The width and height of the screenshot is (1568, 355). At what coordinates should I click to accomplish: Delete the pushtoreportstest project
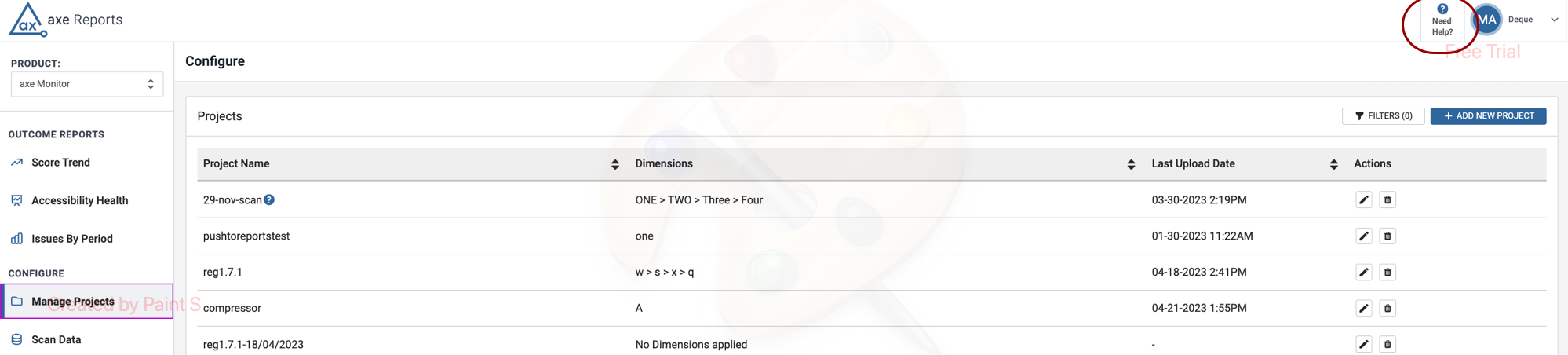[x=1387, y=236]
